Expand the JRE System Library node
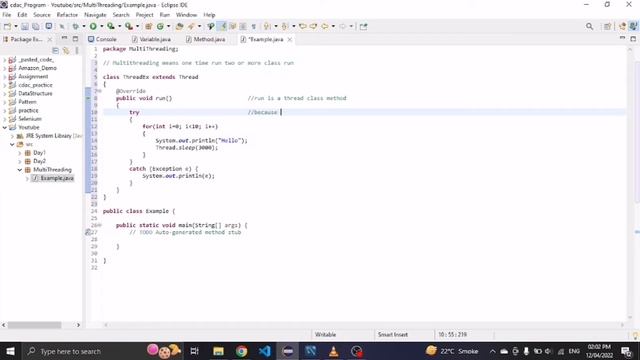The image size is (640, 360). [x=12, y=136]
